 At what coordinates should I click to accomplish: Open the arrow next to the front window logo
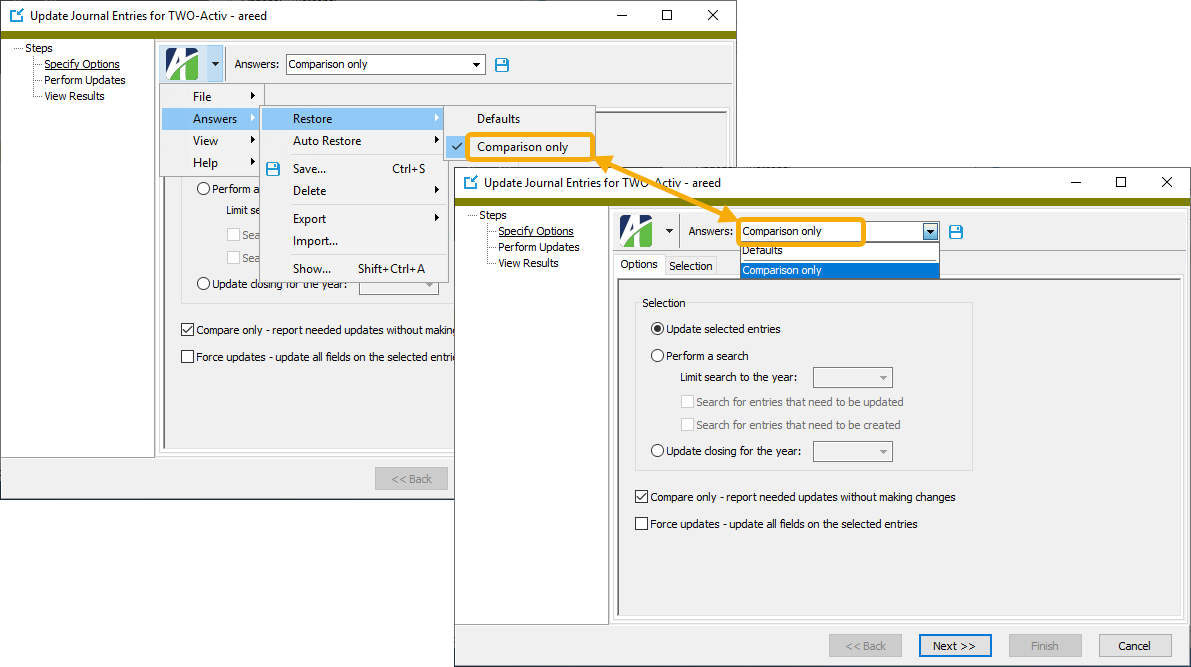tap(669, 232)
